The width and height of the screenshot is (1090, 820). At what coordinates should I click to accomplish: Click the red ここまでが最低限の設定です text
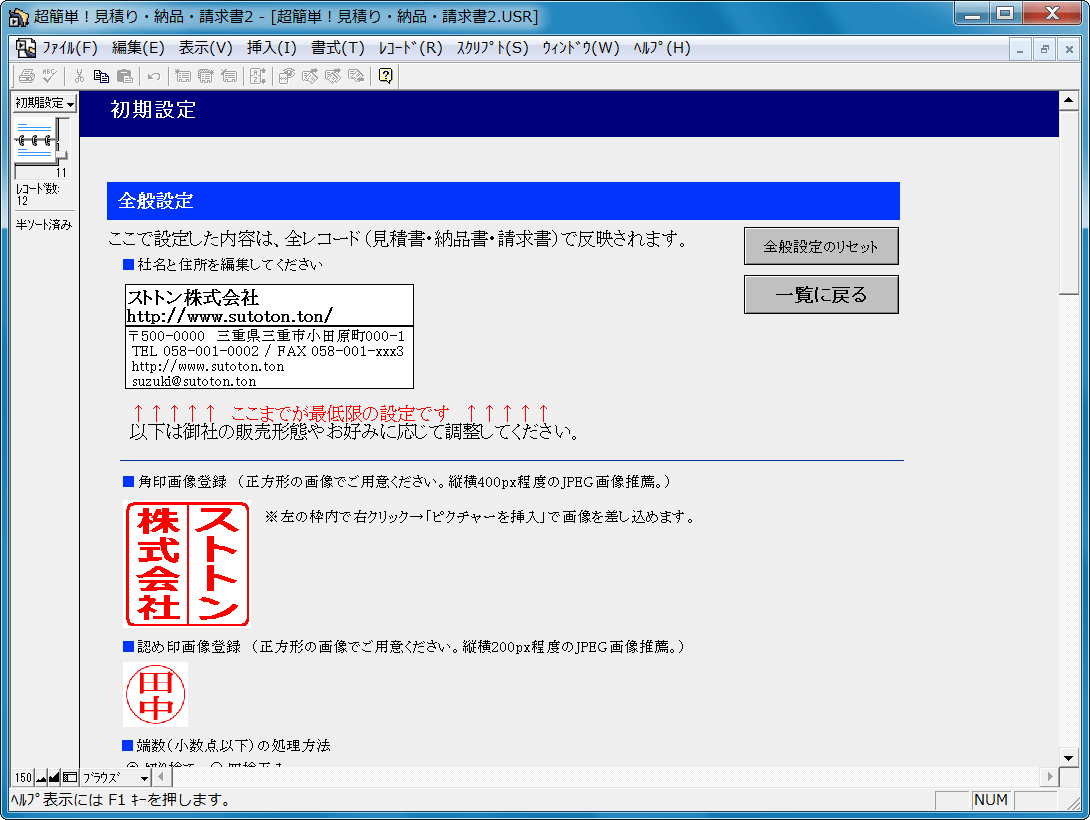(x=340, y=413)
